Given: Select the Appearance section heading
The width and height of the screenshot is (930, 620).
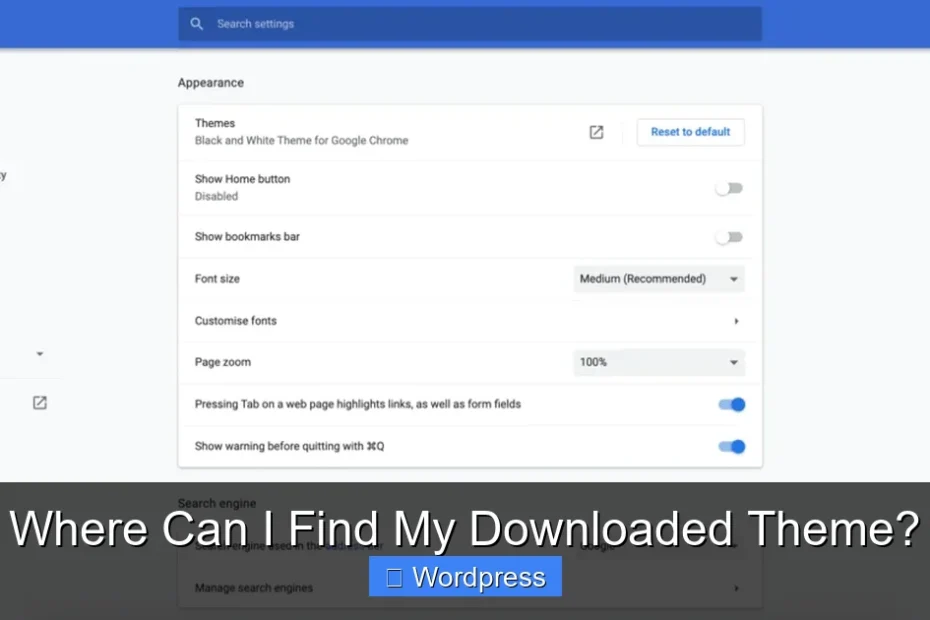Looking at the screenshot, I should [x=211, y=82].
